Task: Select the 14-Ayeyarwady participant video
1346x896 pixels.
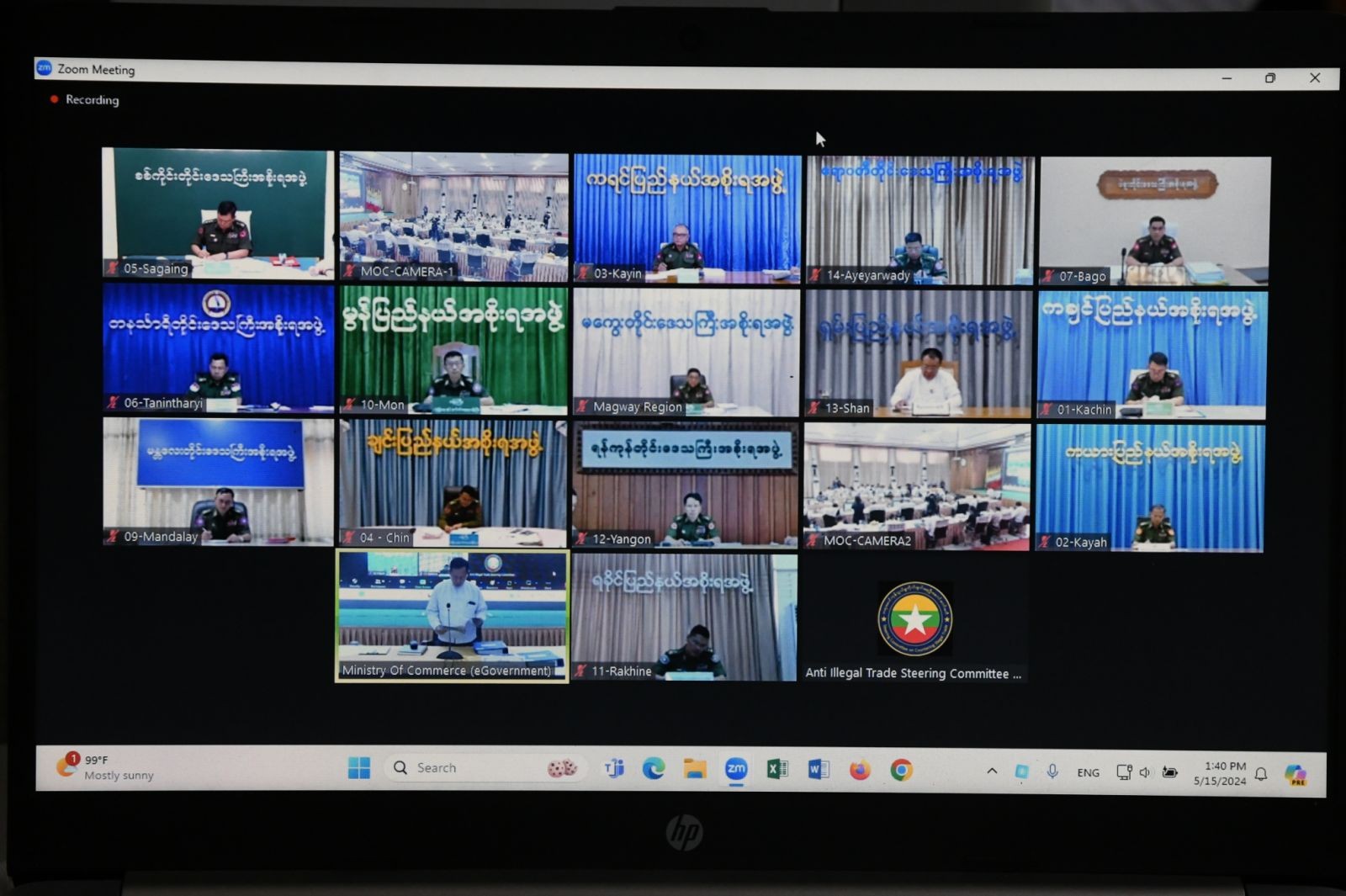Action: click(x=920, y=220)
